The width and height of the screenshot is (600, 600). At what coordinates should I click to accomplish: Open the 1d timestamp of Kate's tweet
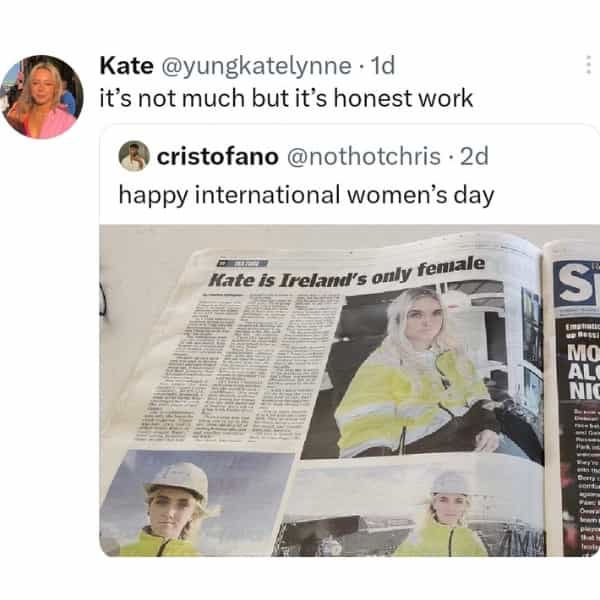[383, 67]
